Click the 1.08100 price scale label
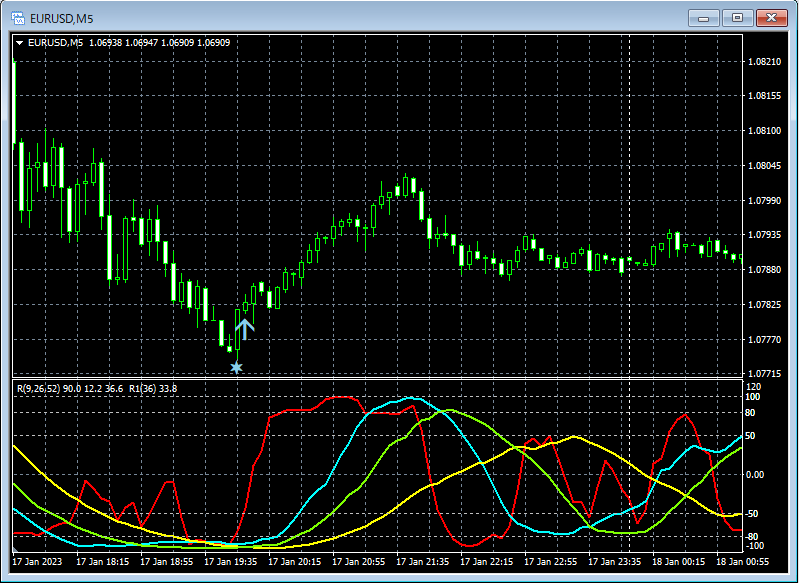The width and height of the screenshot is (800, 583). (764, 131)
